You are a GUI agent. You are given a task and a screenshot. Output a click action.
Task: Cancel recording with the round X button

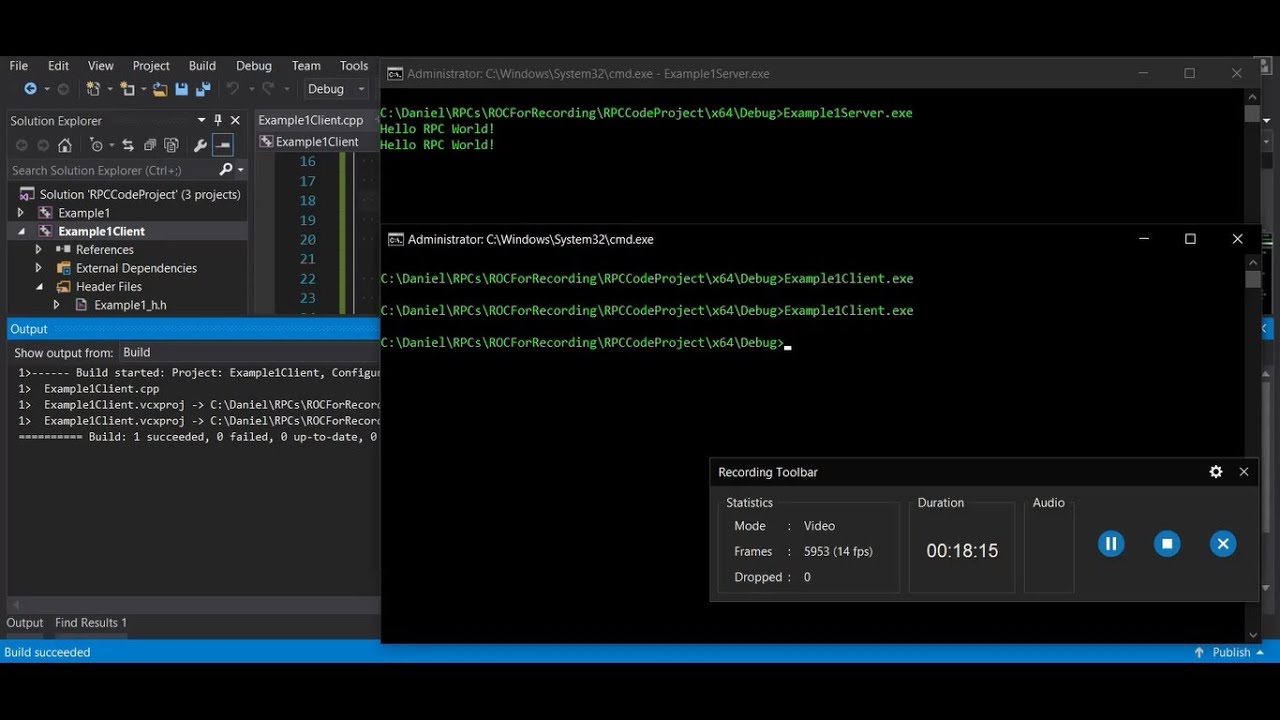[x=1223, y=544]
